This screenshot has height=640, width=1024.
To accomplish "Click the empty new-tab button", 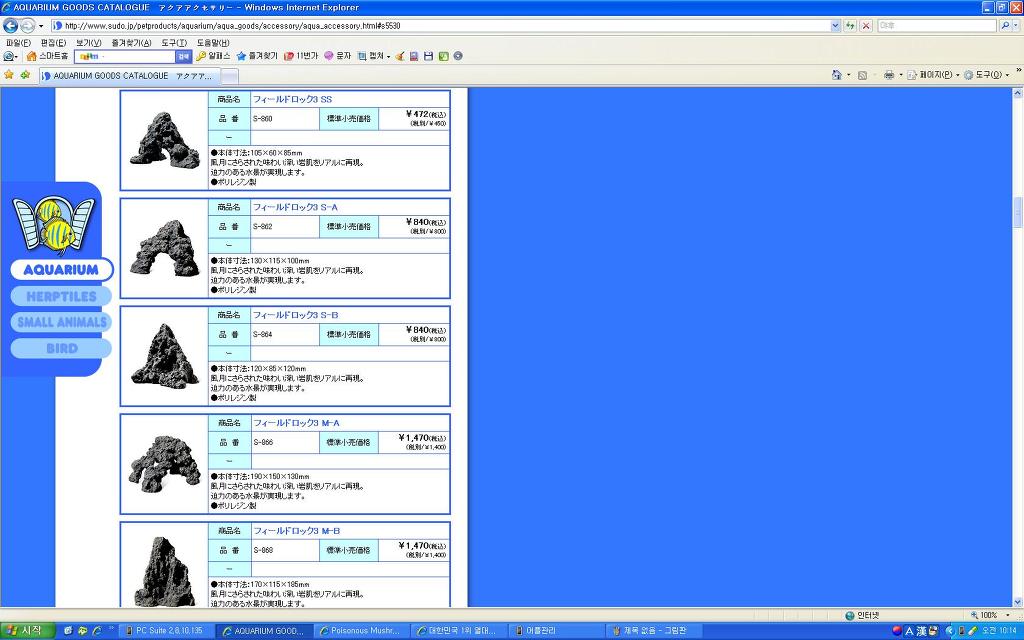I will point(230,76).
